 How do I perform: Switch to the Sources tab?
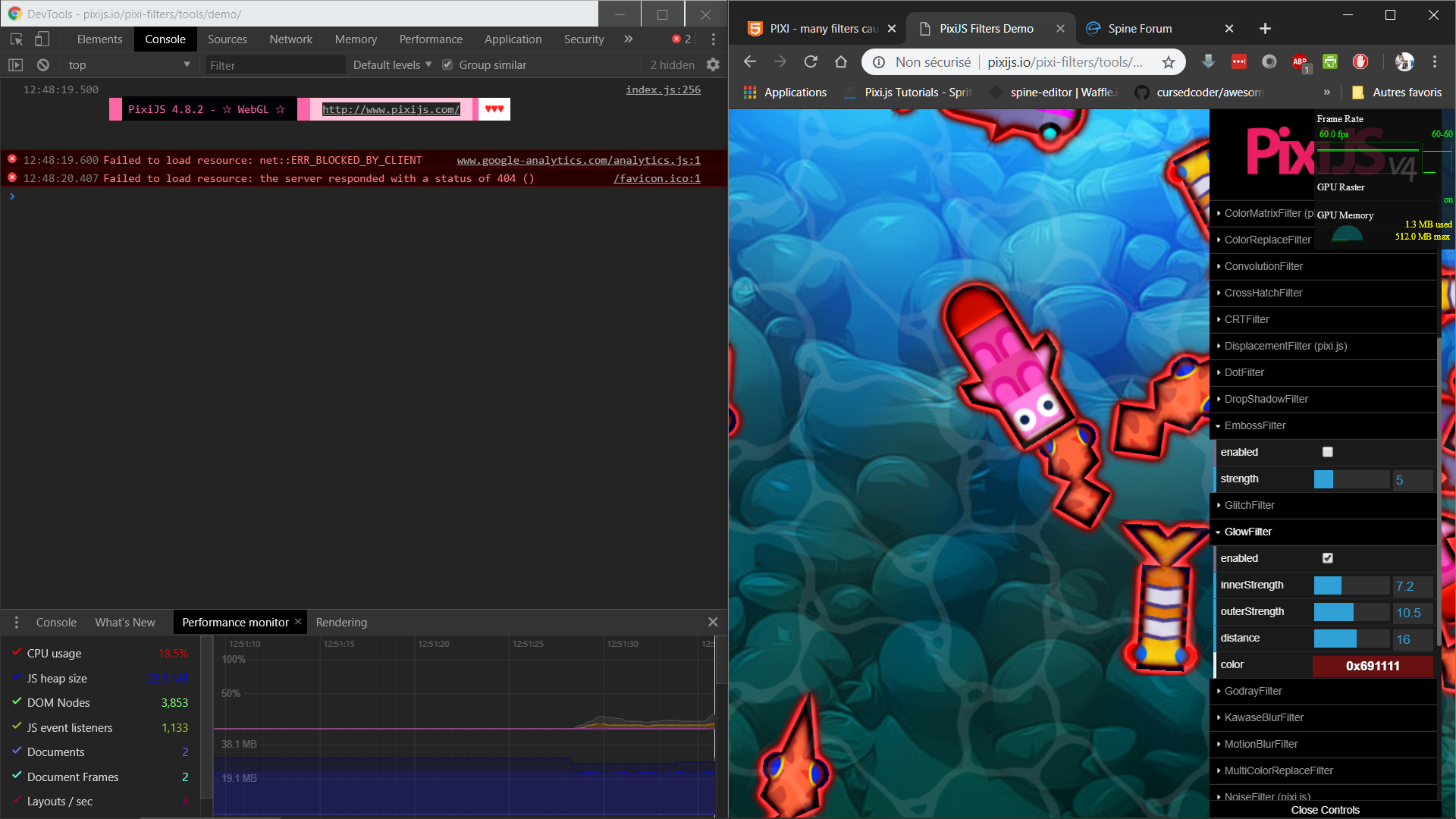pos(227,39)
